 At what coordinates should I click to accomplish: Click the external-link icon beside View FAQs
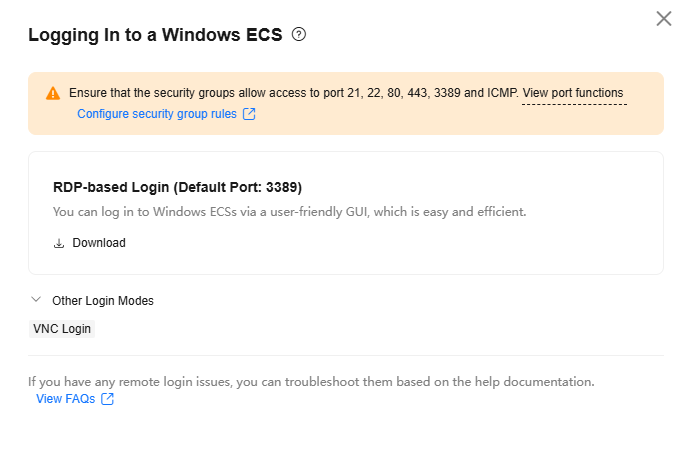108,399
